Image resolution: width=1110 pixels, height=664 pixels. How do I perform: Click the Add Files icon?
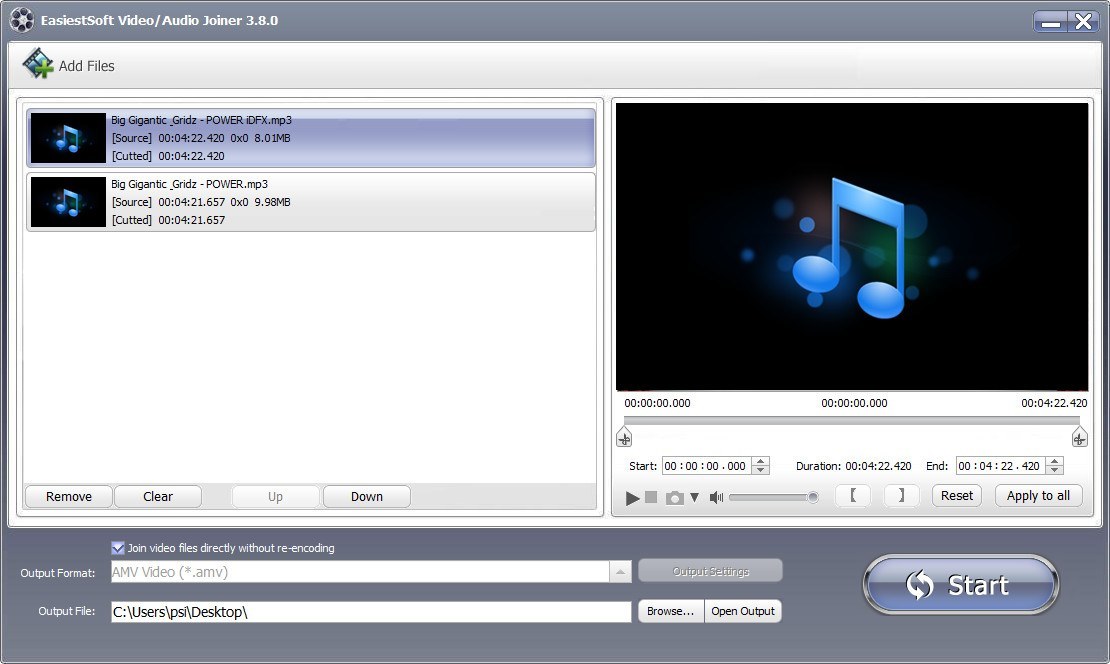[36, 64]
